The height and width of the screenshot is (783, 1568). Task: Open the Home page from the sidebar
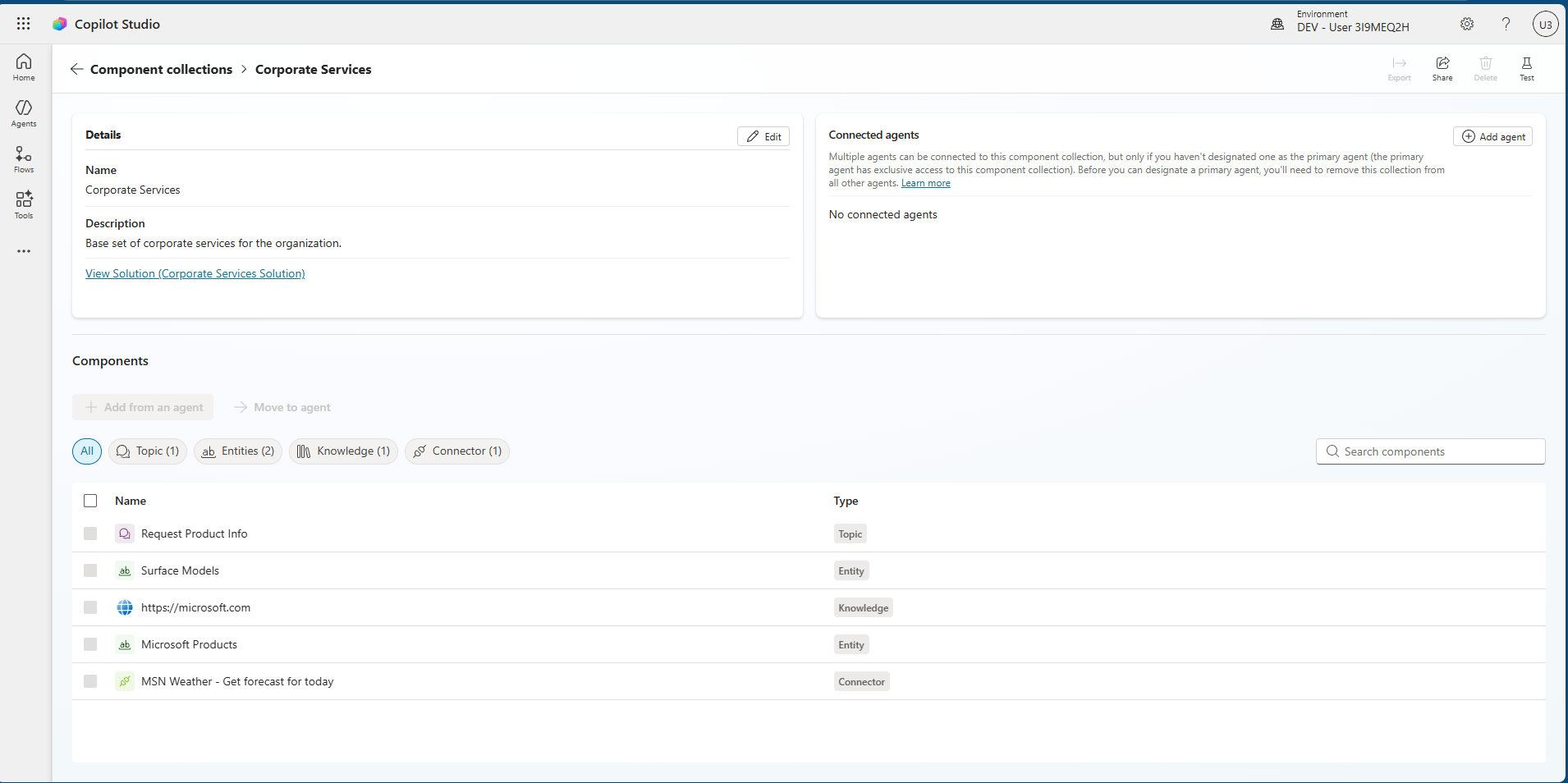coord(23,67)
